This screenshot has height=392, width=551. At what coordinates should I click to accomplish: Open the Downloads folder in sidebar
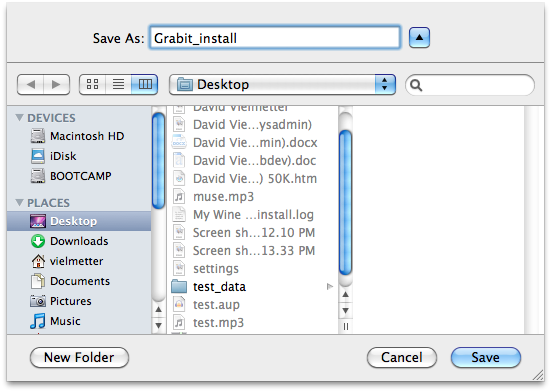tap(69, 241)
